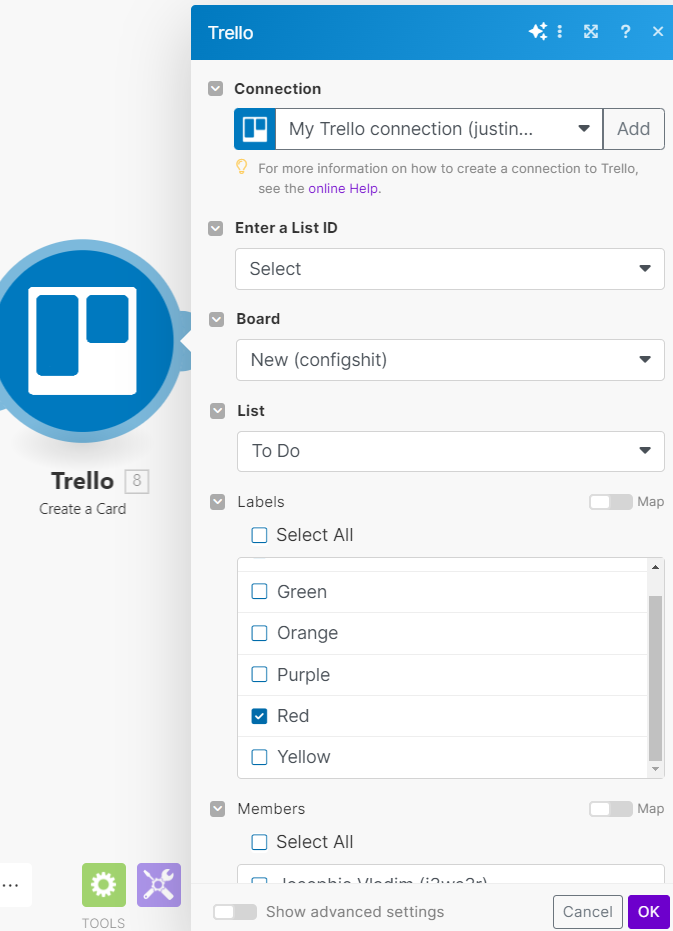Check the Yellow label checkbox
673x931 pixels.
pos(260,757)
